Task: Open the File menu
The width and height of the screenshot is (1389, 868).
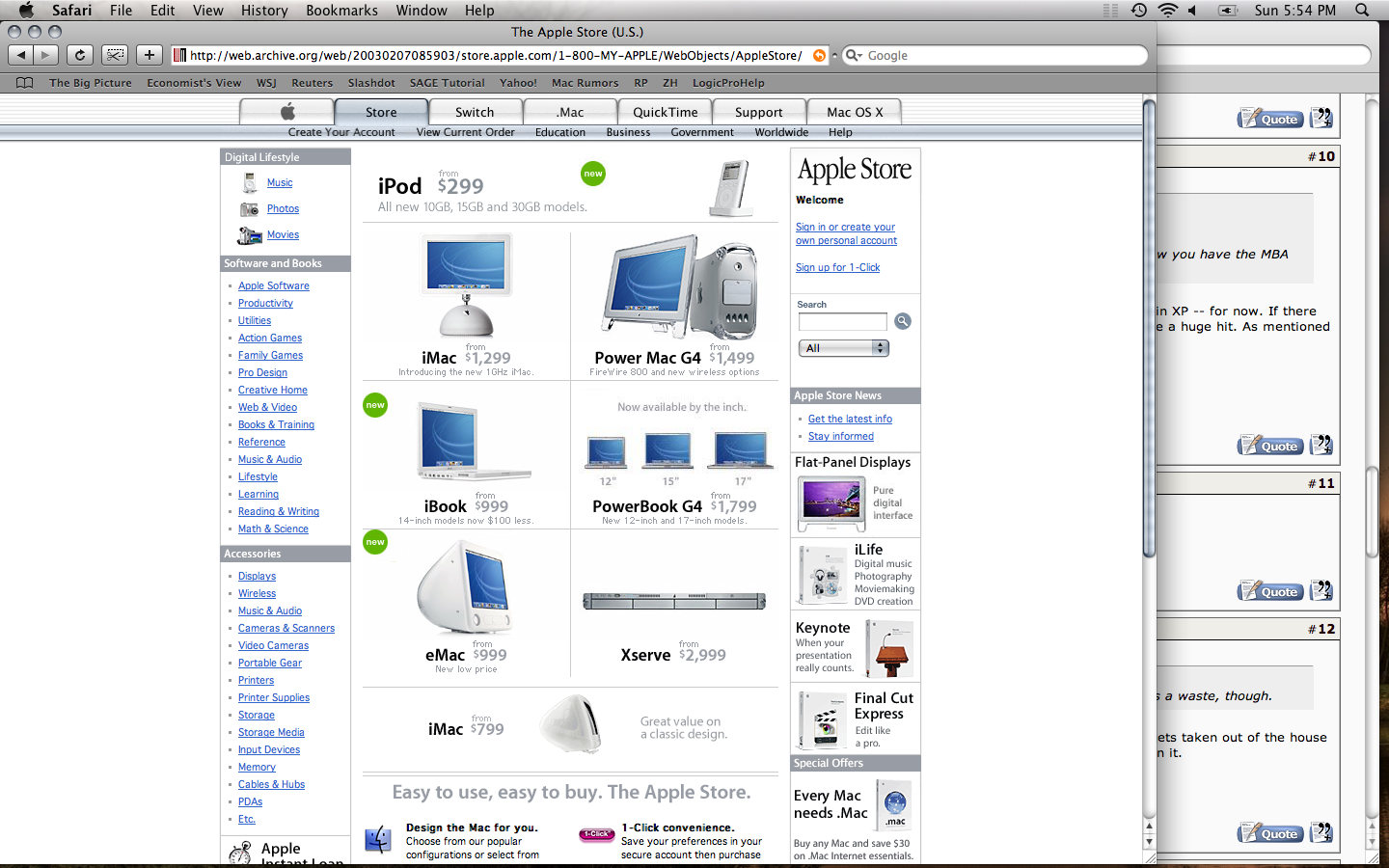Action: point(121,10)
